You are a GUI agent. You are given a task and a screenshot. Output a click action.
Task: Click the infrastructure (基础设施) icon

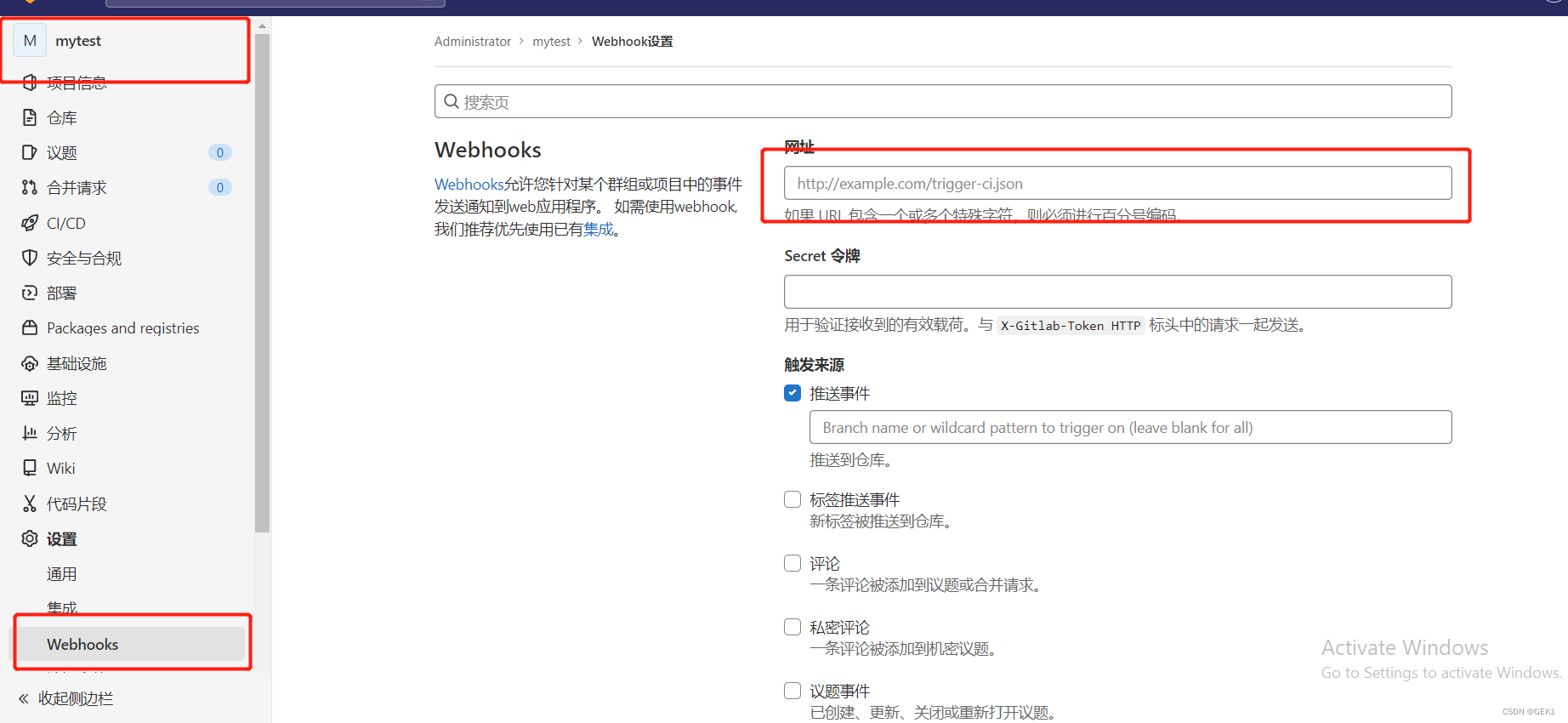[x=30, y=363]
